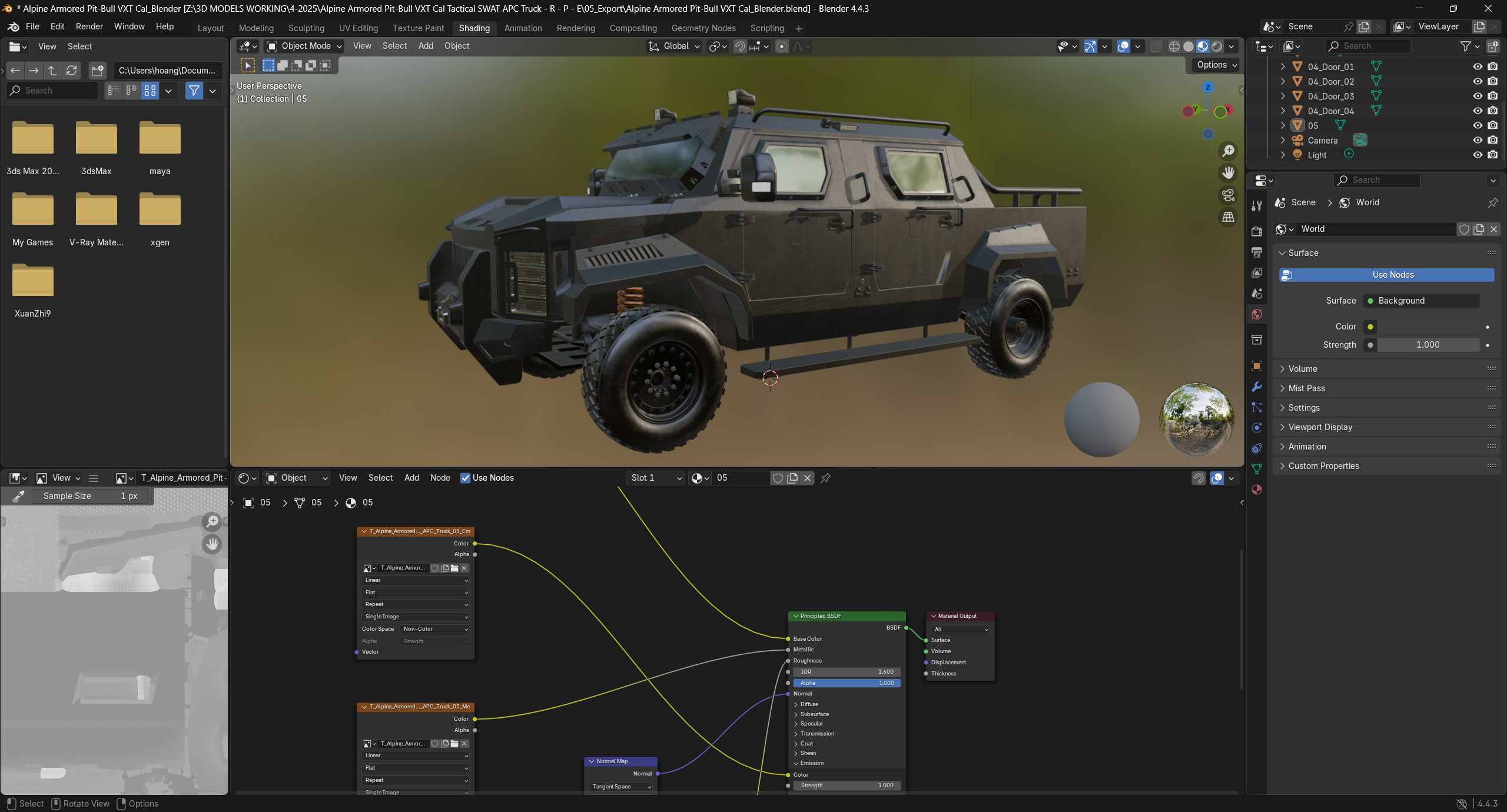Open Non-Color color space dropdown on Em texture
Viewport: 1507px width, 812px height.
434,629
